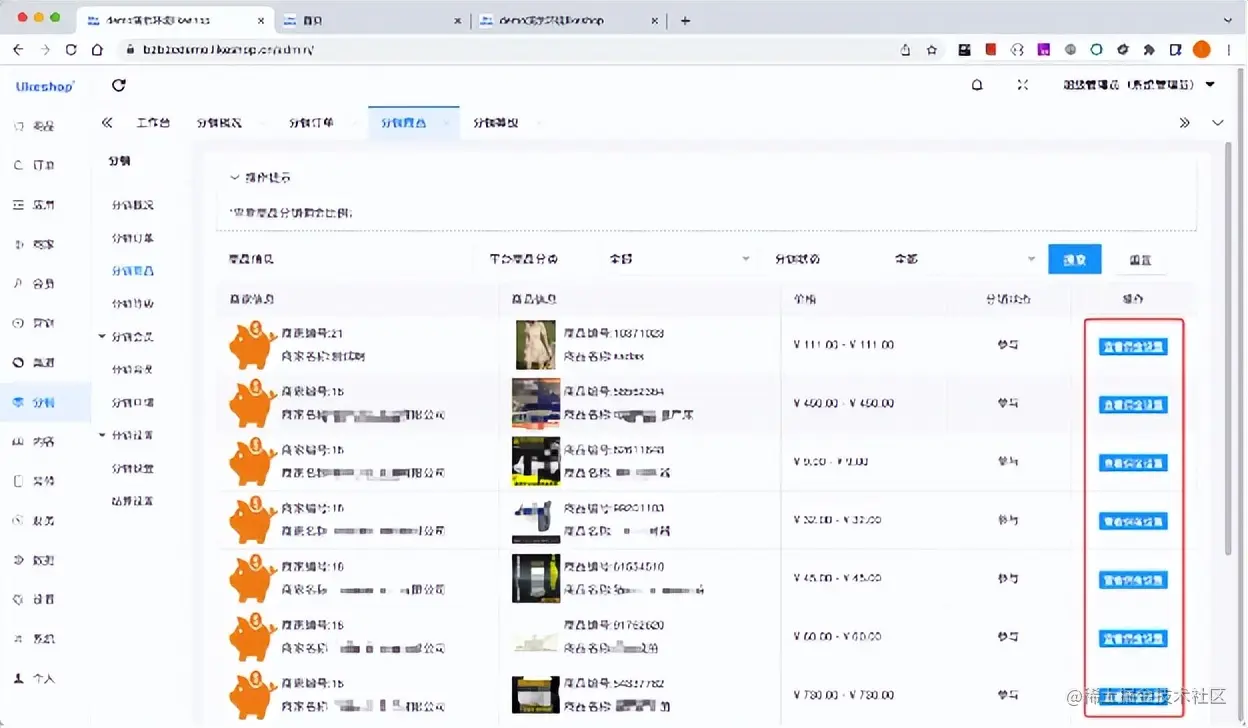Open the 会员 section in left sidebar
Viewport: 1248px width, 728px height.
pyautogui.click(x=34, y=284)
